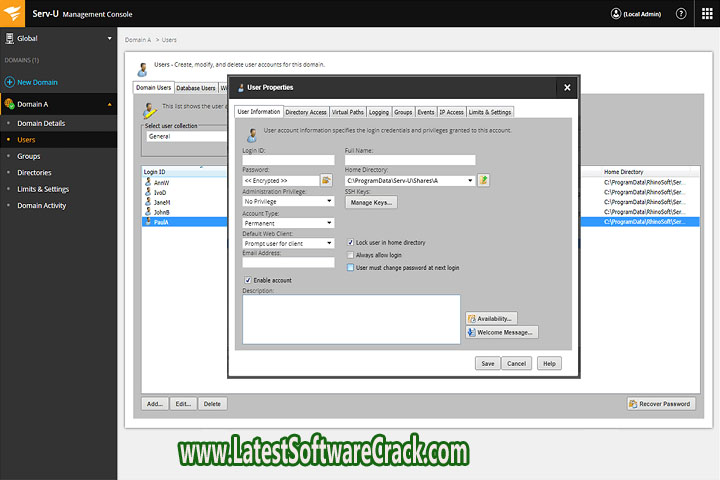
Task: Open Domain Activity in sidebar
Action: coord(42,206)
